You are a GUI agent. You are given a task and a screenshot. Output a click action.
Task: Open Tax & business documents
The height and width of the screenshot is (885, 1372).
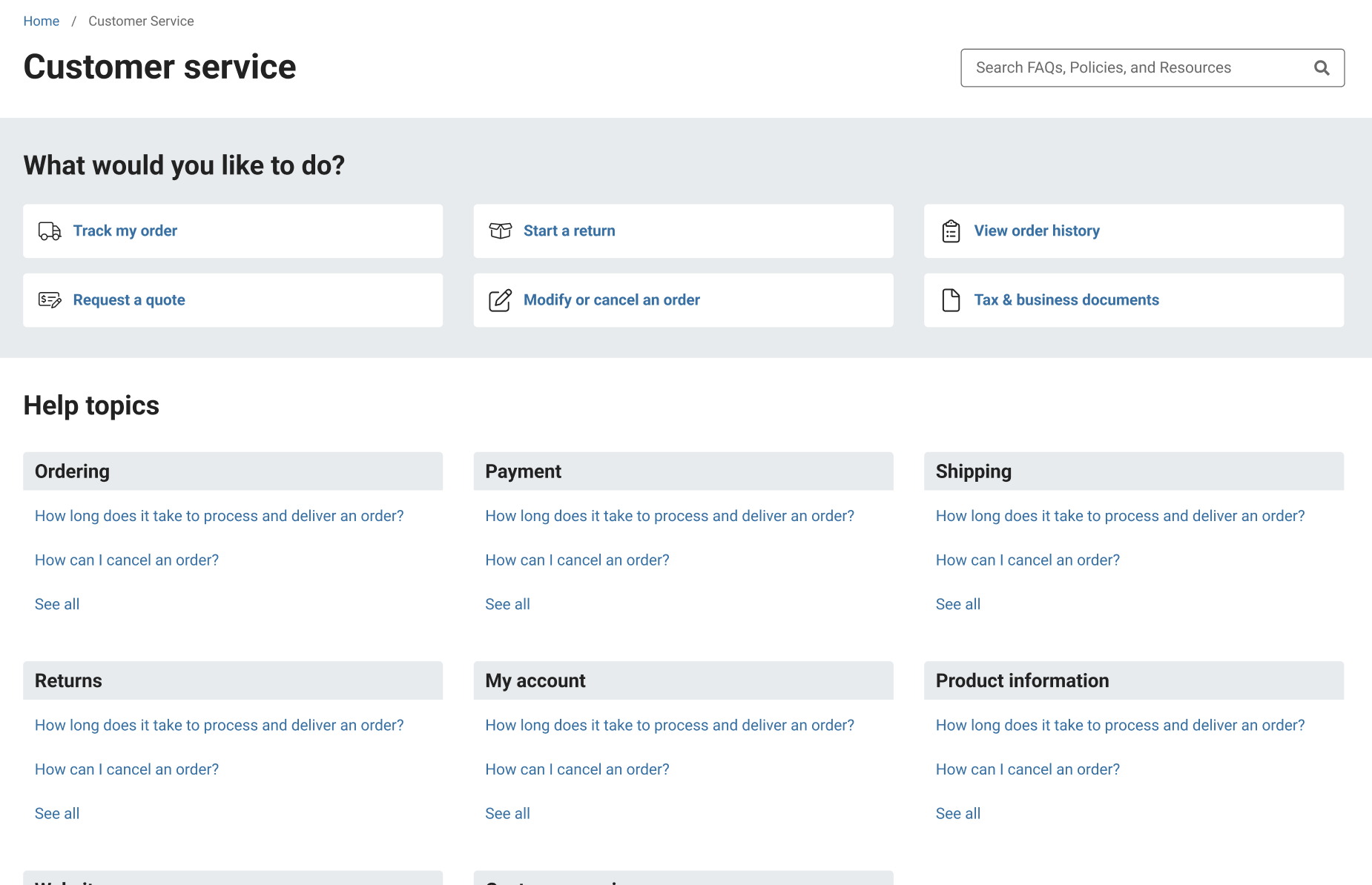pos(1066,300)
